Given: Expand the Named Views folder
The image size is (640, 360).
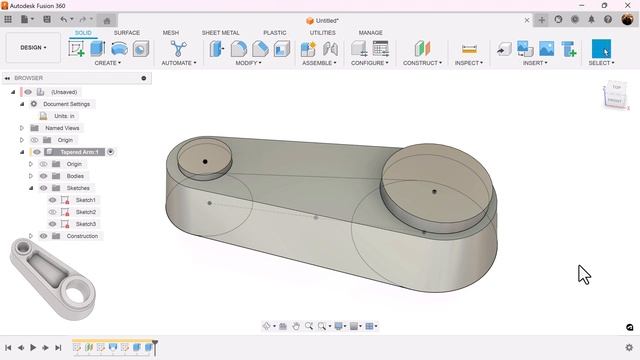Looking at the screenshot, I should [x=22, y=128].
